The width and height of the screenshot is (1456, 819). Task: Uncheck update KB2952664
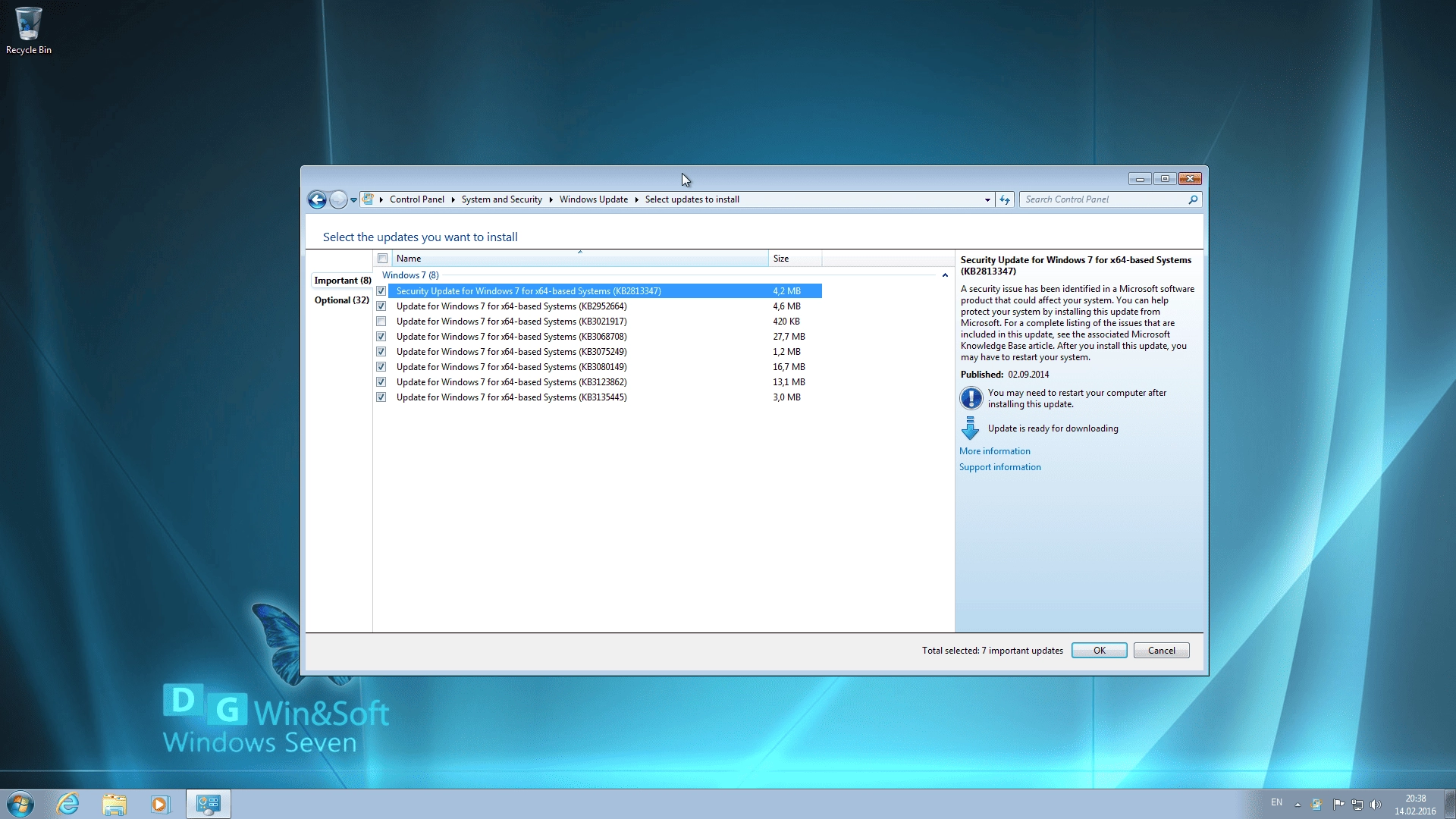381,306
